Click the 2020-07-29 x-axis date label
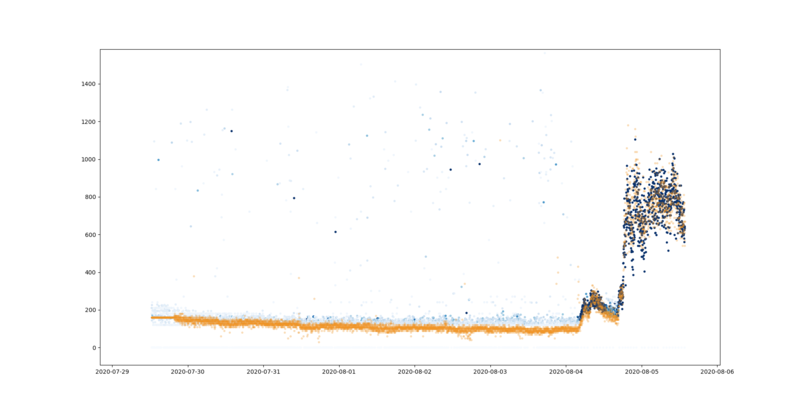 (x=112, y=372)
